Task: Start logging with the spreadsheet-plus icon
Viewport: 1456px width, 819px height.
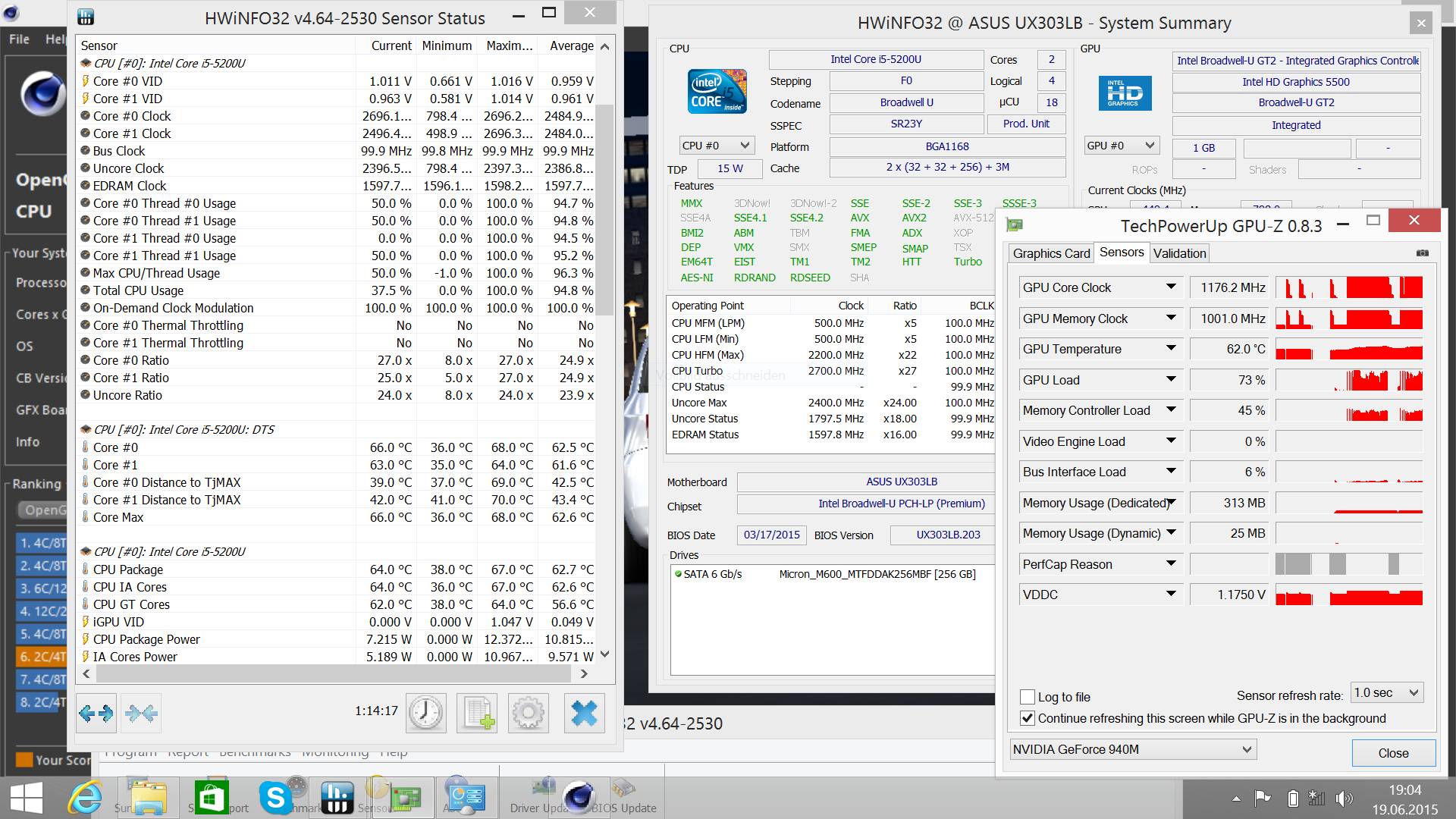Action: click(x=478, y=713)
